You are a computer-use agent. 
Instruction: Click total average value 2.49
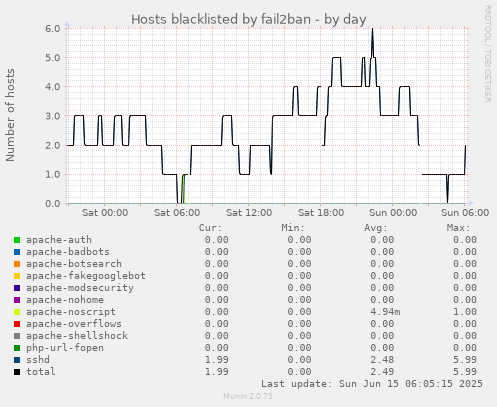click(x=382, y=372)
